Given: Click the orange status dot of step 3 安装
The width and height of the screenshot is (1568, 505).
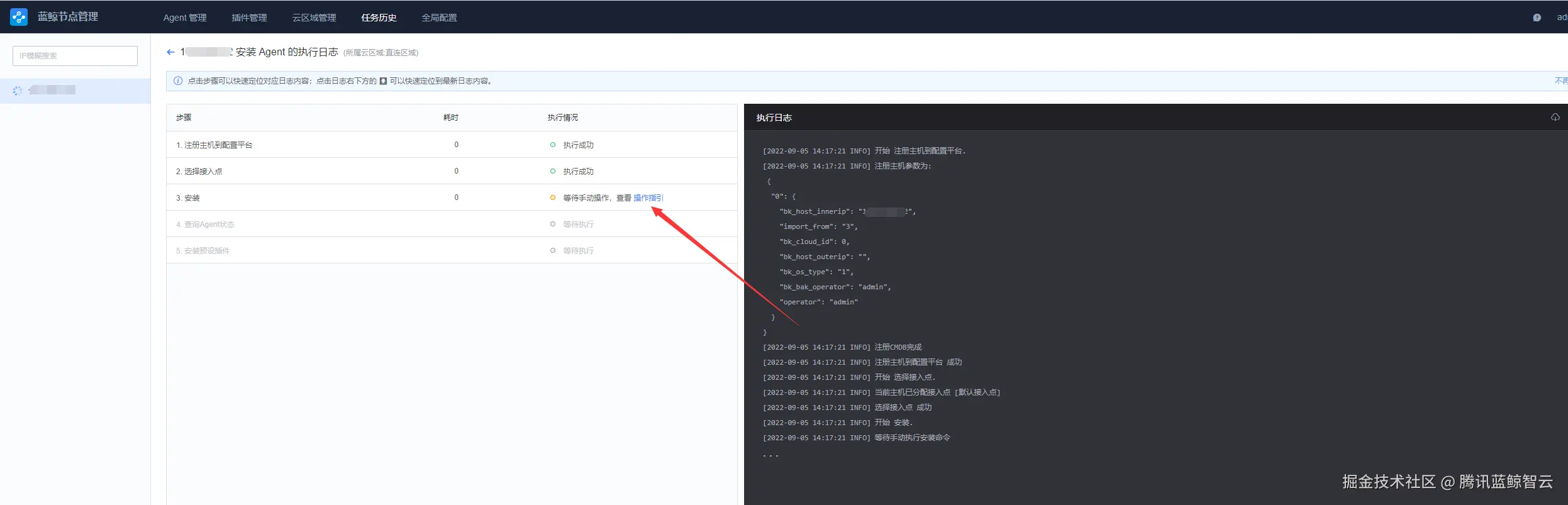Looking at the screenshot, I should tap(553, 197).
